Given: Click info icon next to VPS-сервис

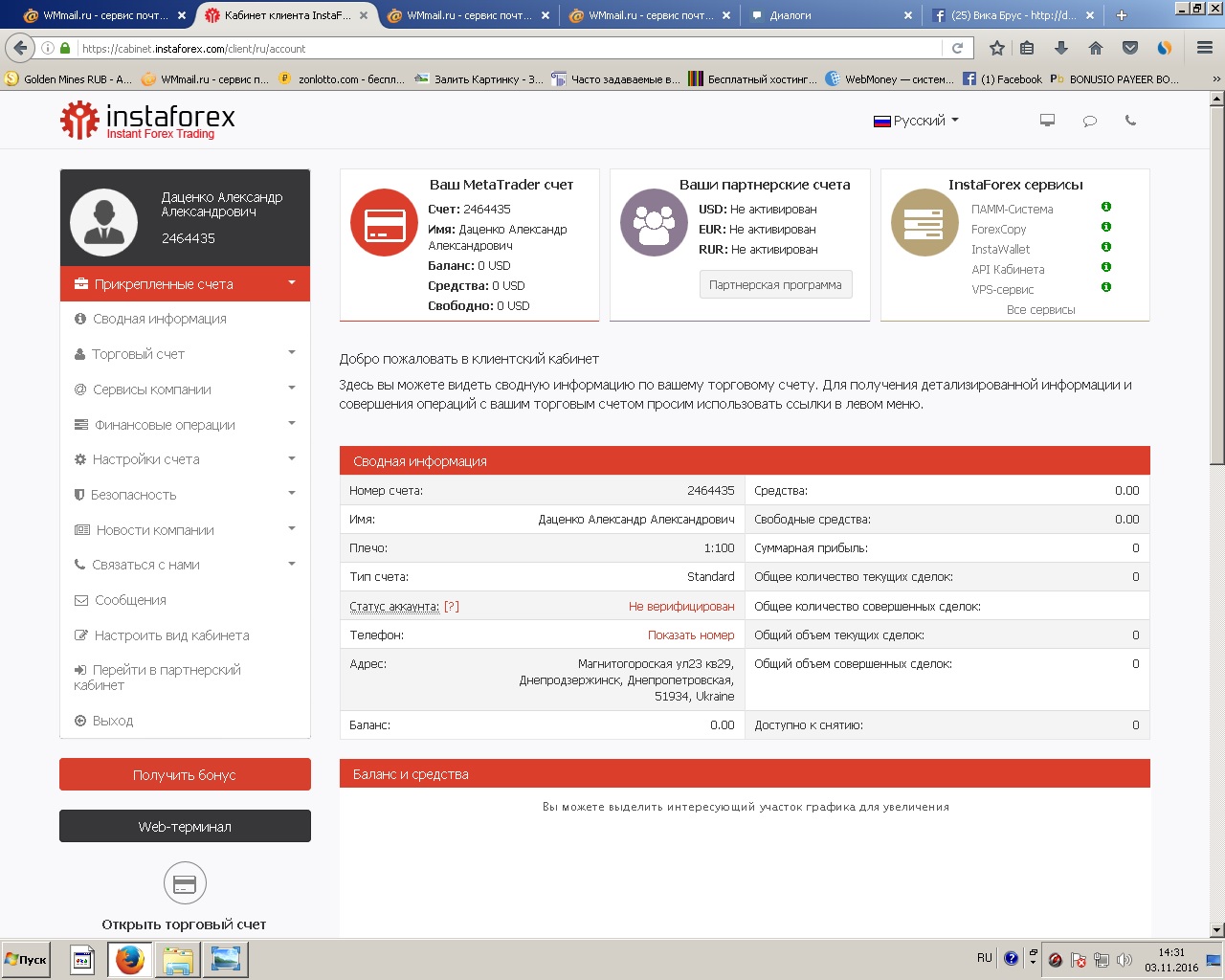Looking at the screenshot, I should (1106, 287).
